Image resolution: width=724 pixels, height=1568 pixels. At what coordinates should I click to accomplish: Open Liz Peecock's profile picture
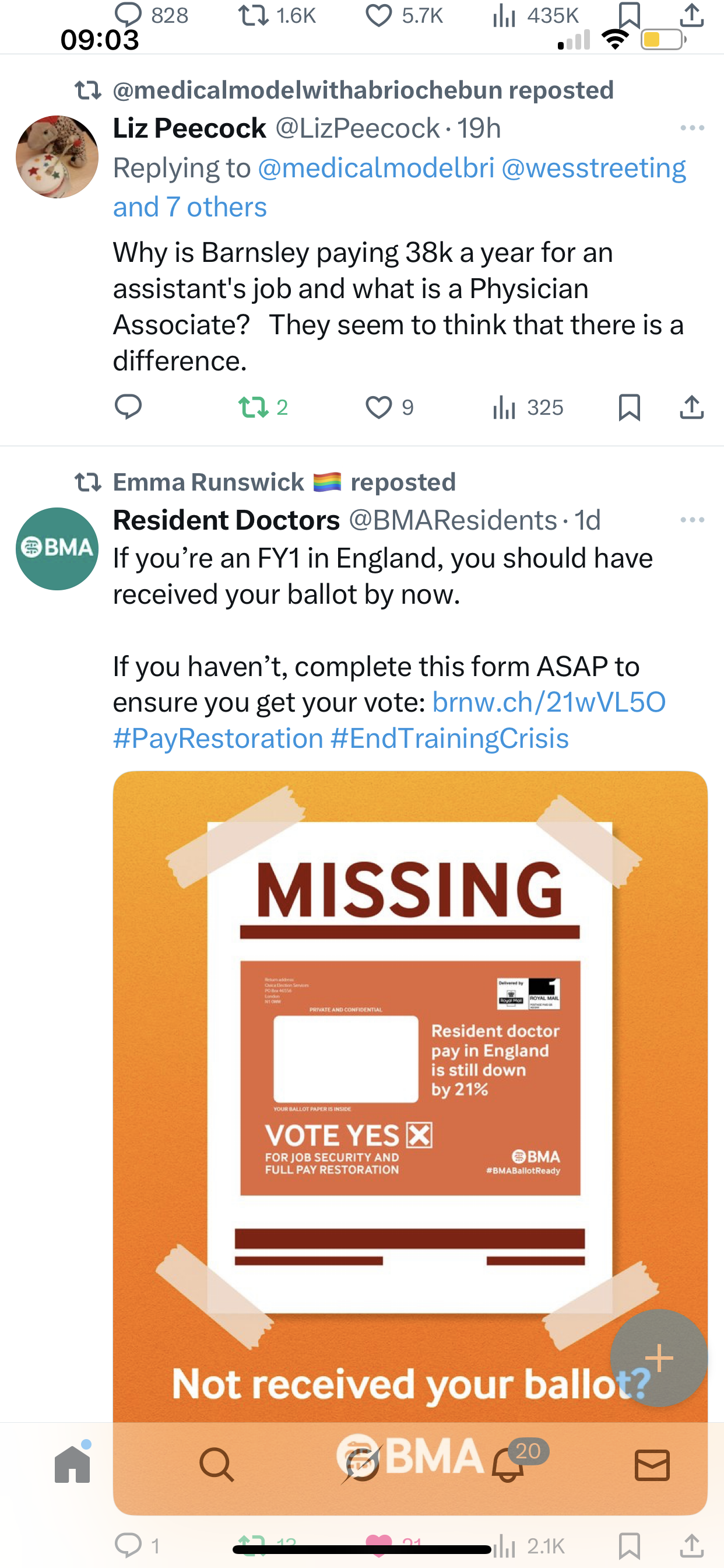click(x=57, y=157)
